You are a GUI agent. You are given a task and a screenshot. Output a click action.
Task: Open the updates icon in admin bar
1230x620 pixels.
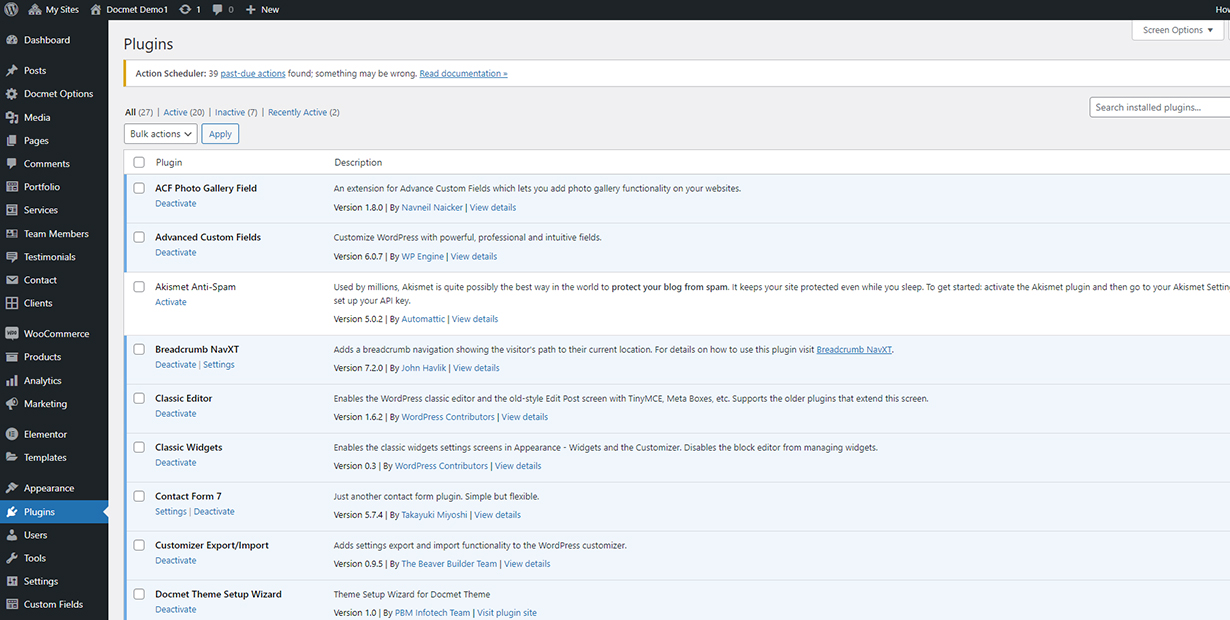186,9
